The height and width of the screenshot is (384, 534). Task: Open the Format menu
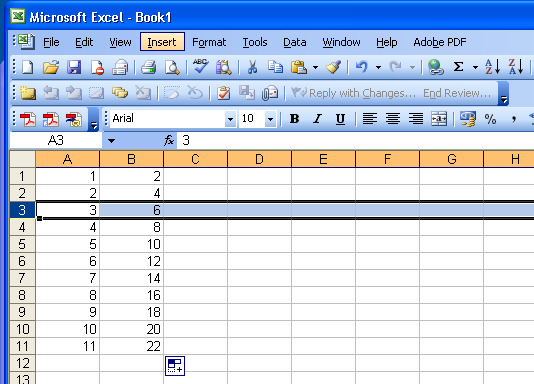209,42
